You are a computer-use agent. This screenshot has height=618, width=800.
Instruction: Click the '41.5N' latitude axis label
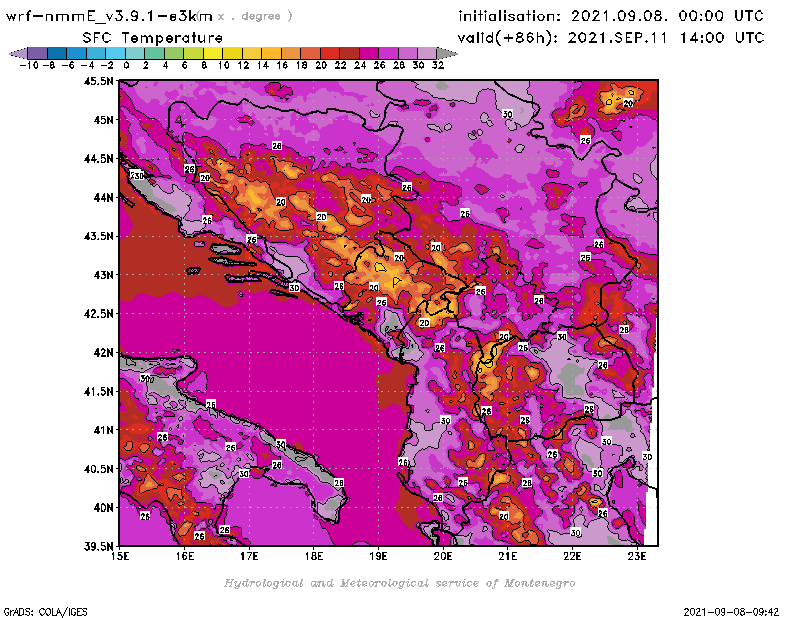[98, 391]
